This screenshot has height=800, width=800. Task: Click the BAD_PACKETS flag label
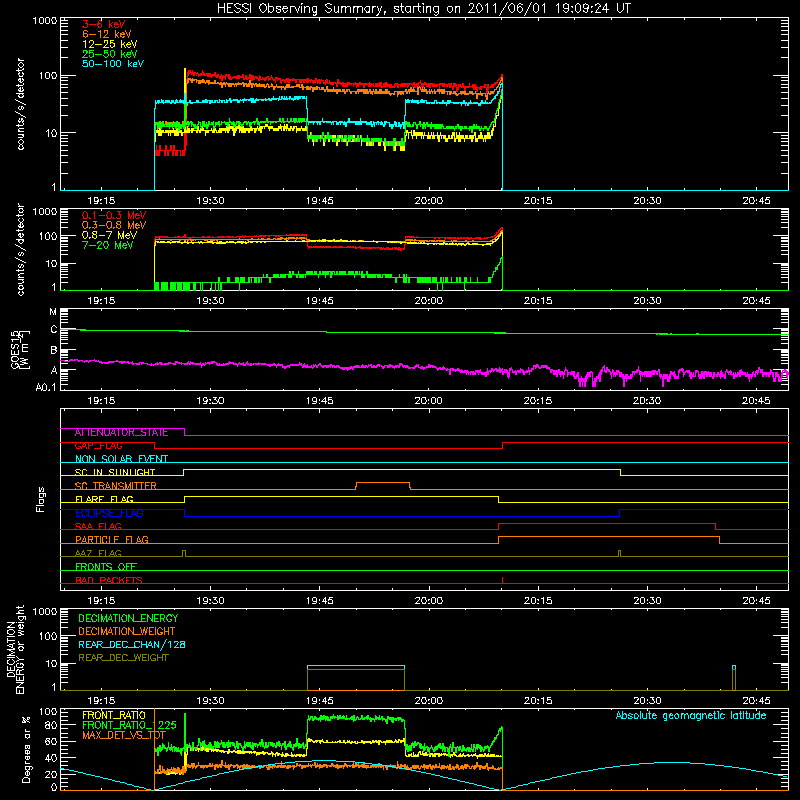click(x=109, y=580)
